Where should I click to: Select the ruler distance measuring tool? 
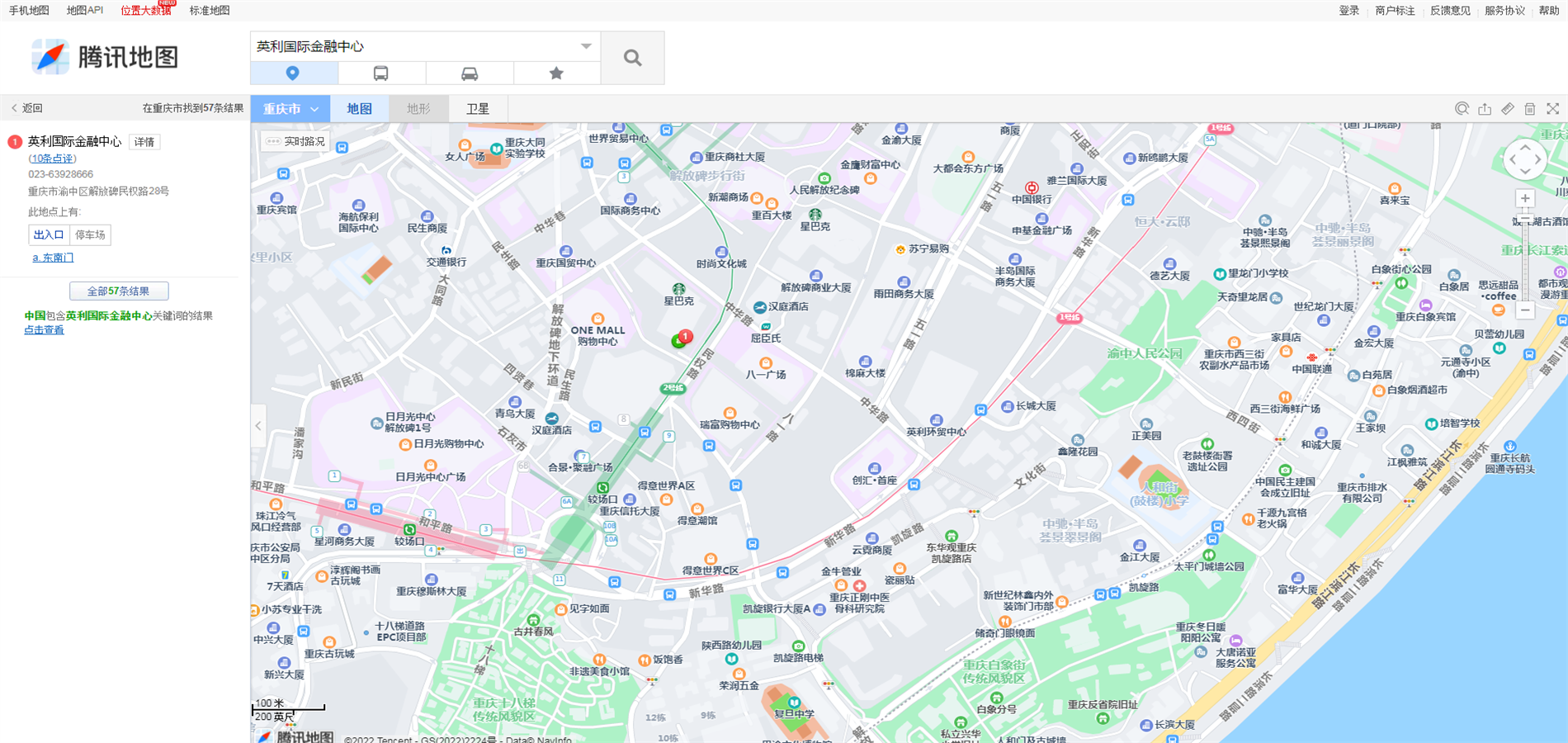(x=1507, y=109)
